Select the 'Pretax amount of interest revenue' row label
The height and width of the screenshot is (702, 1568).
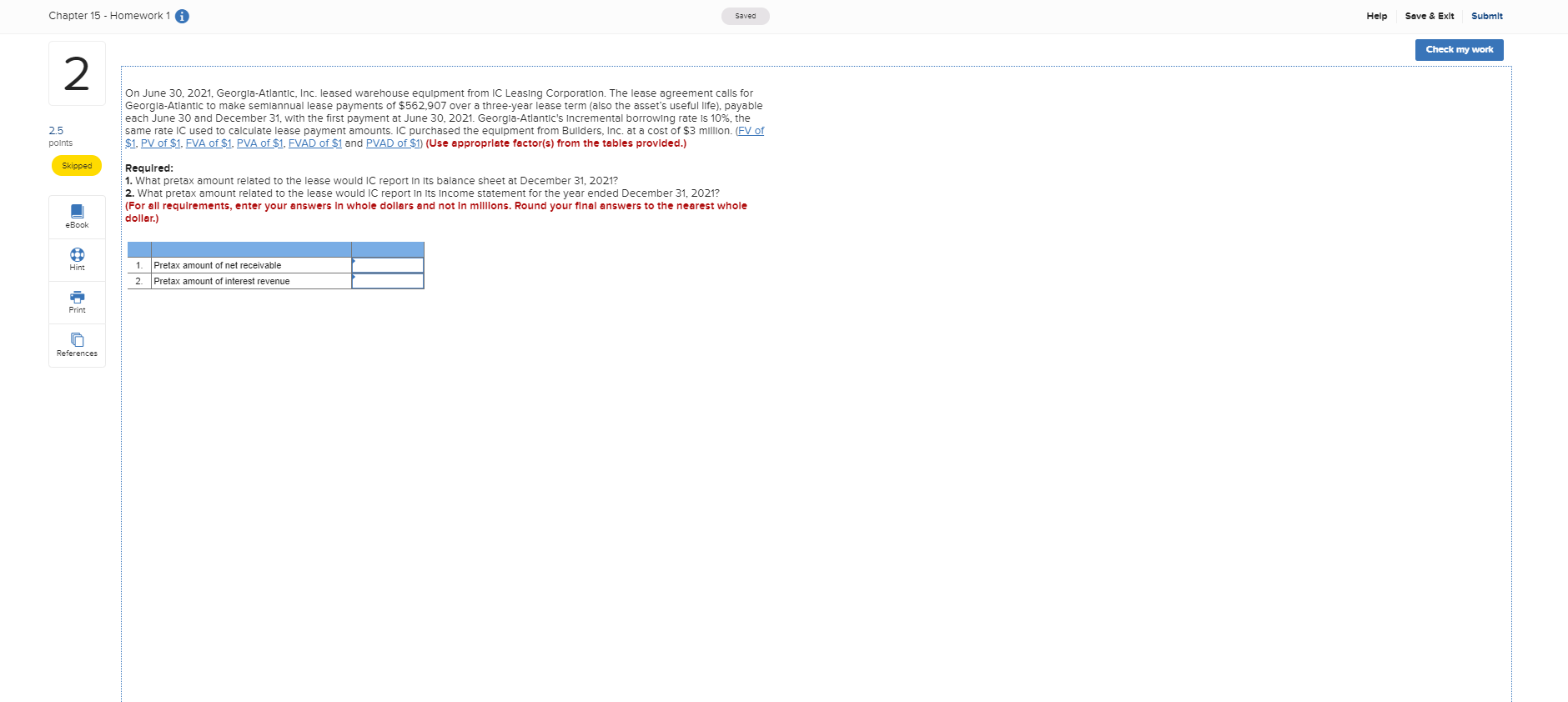point(222,281)
